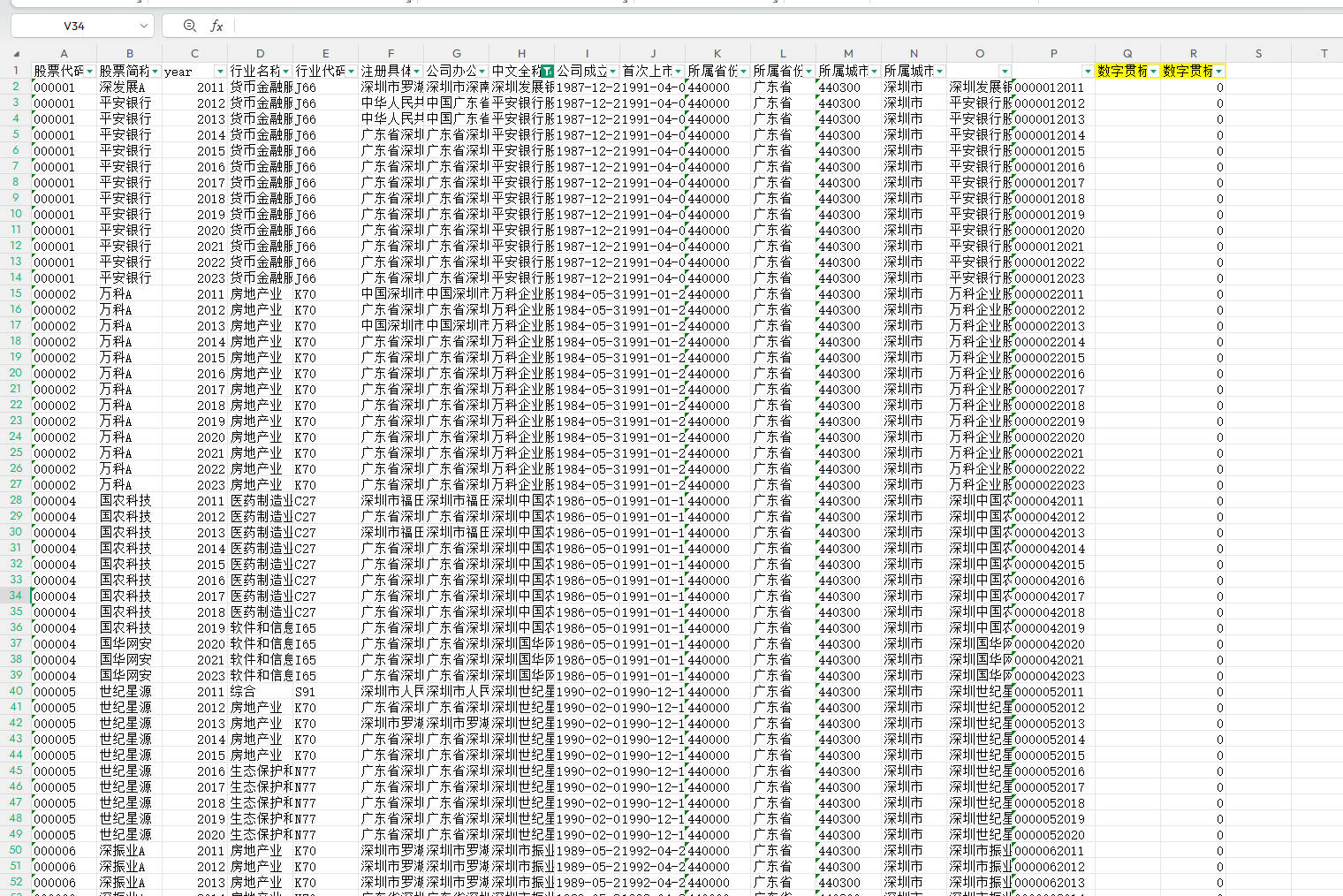Click into the formula bar input area
Image resolution: width=1343 pixels, height=896 pixels.
(x=786, y=27)
